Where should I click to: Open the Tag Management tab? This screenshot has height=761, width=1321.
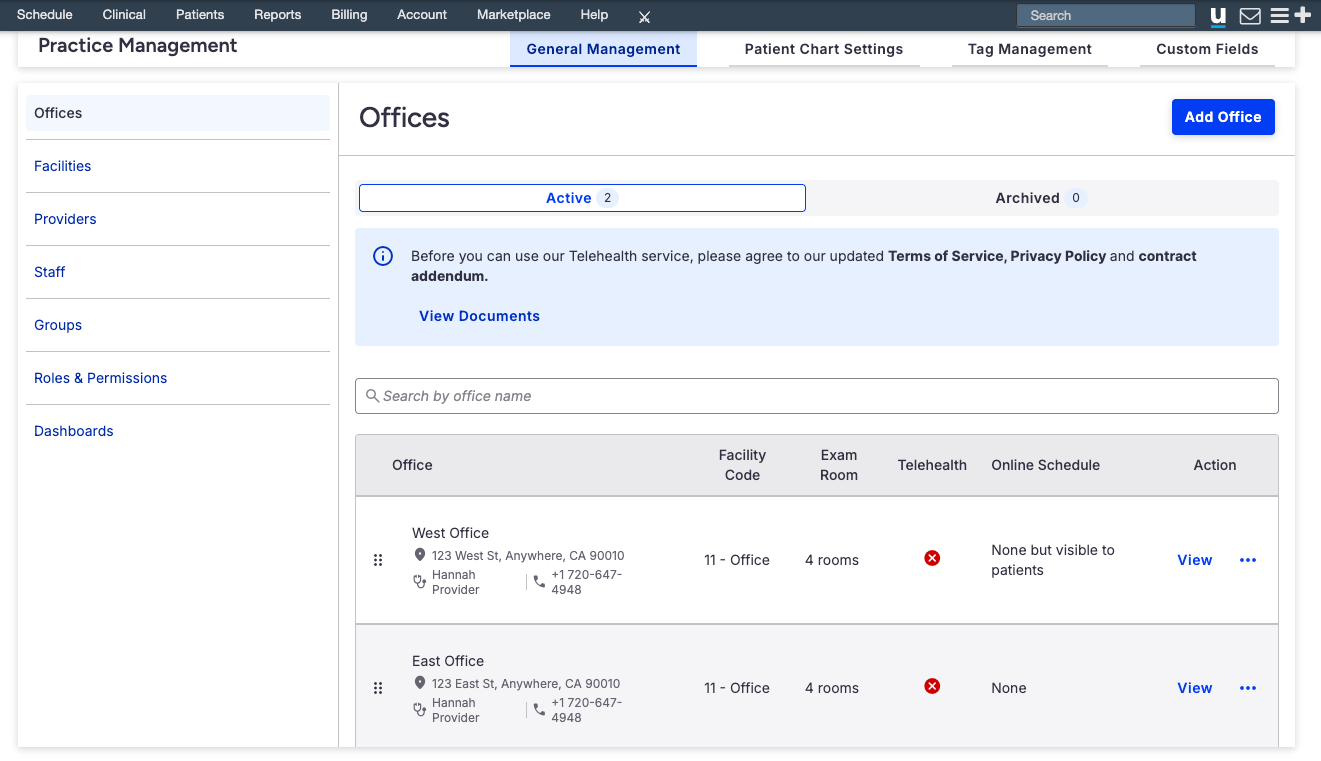click(x=1029, y=49)
